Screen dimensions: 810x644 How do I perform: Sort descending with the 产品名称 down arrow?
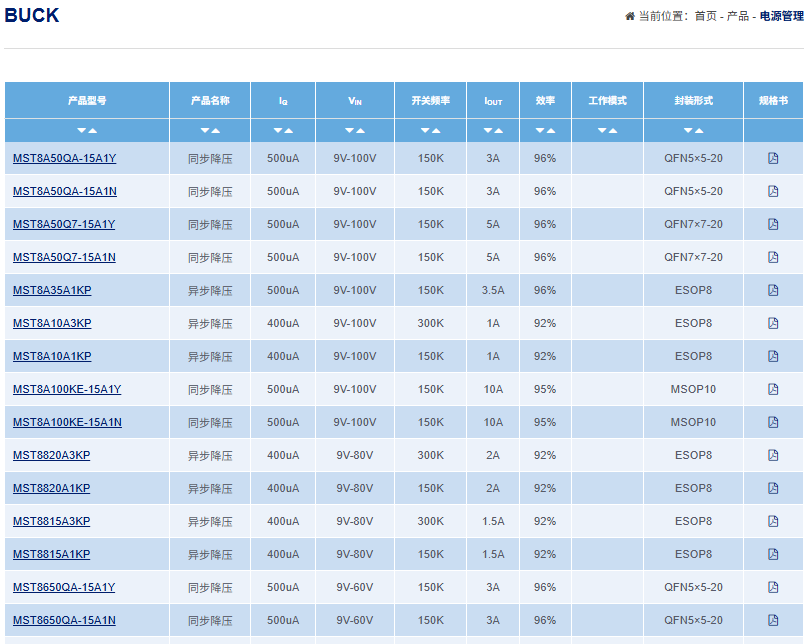tap(205, 131)
